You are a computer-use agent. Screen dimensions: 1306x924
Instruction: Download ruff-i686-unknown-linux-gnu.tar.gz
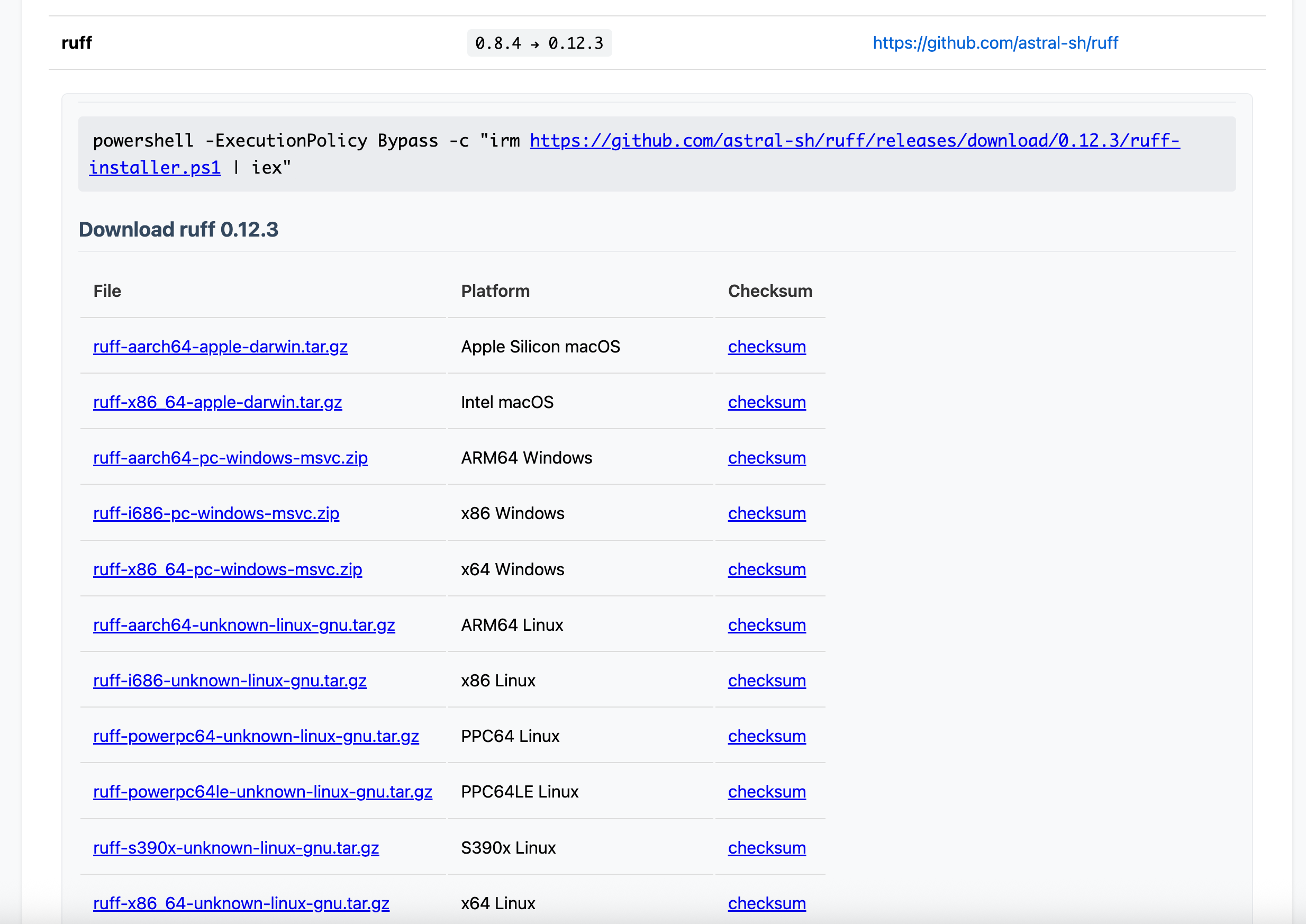[x=230, y=680]
